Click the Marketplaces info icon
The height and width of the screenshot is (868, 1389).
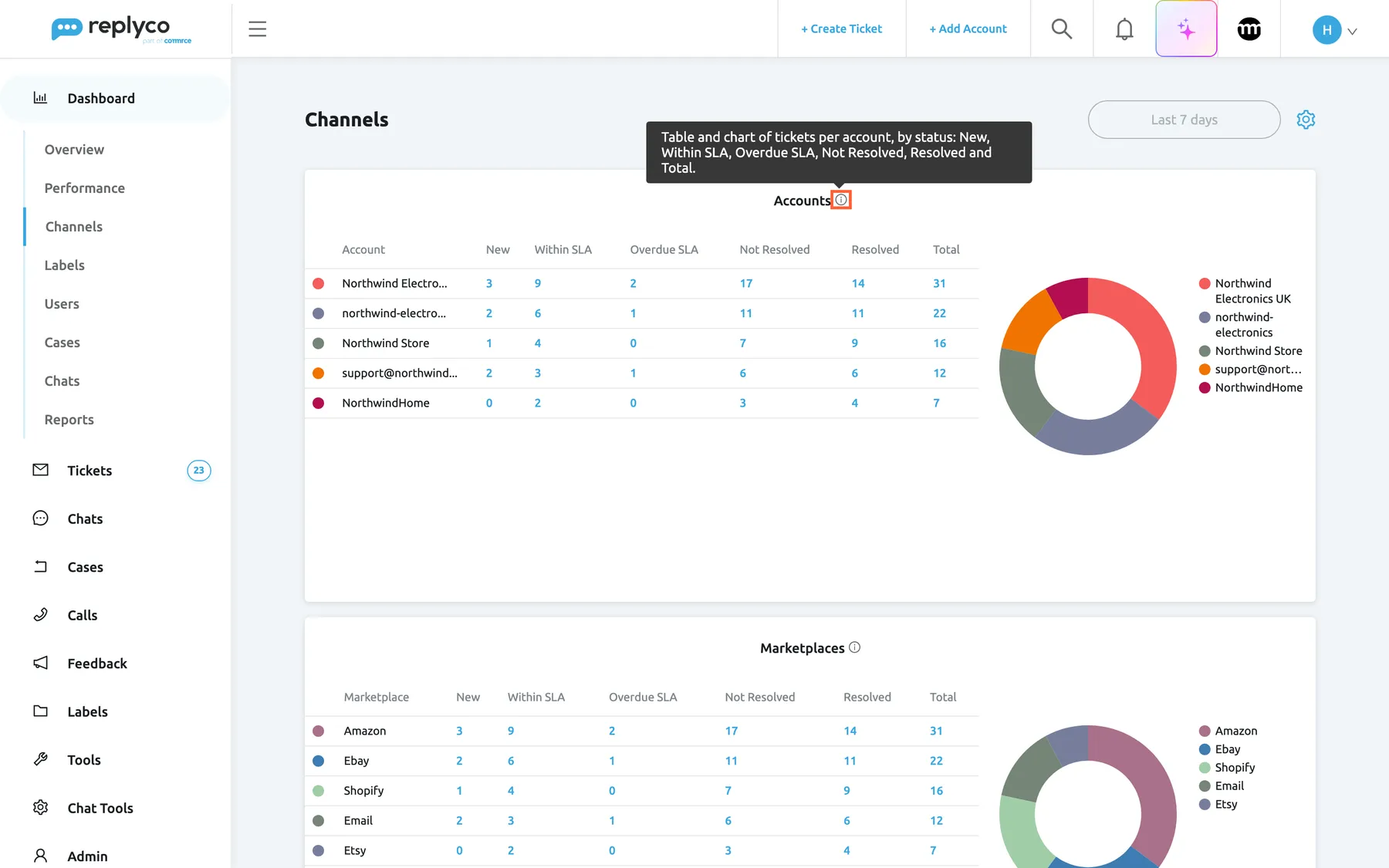[x=854, y=647]
